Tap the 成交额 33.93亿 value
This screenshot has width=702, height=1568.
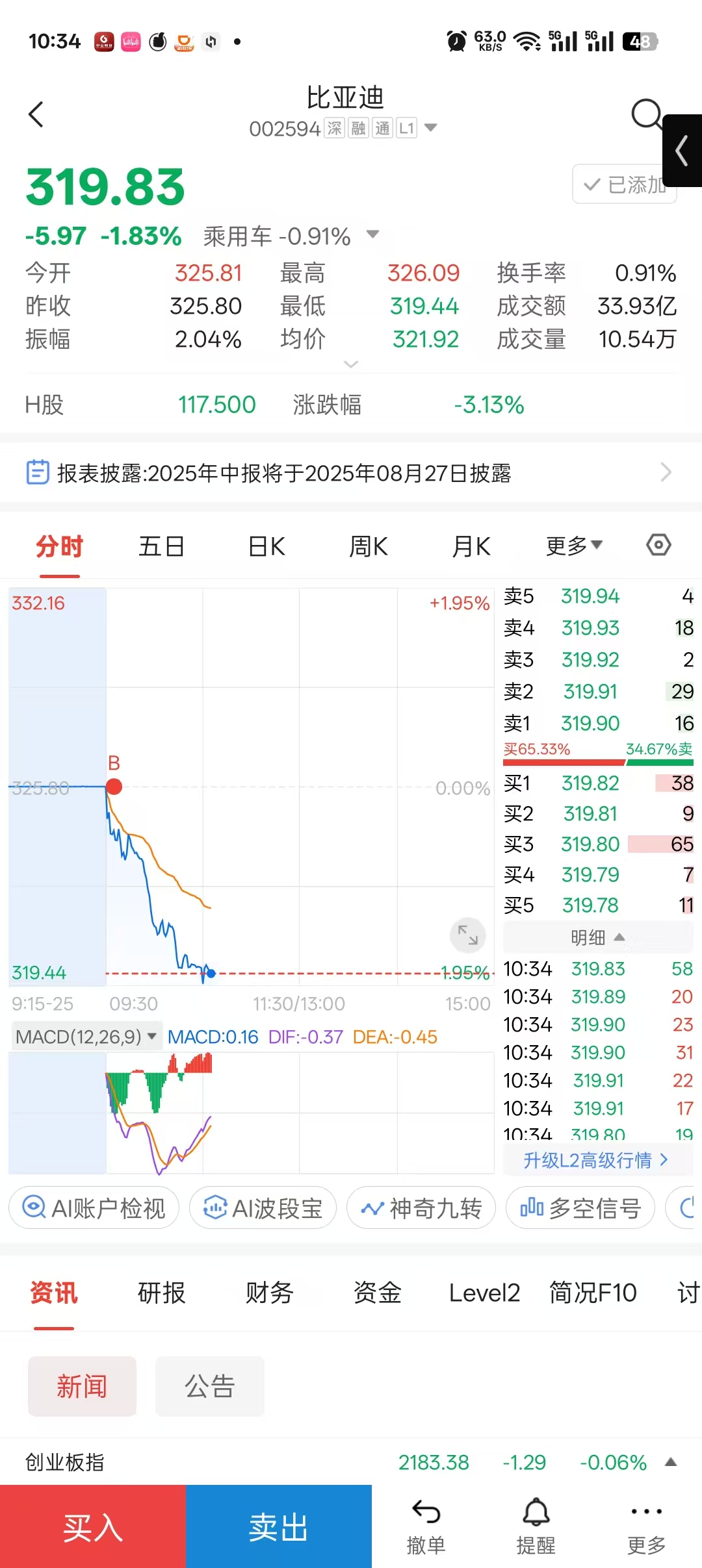point(637,306)
